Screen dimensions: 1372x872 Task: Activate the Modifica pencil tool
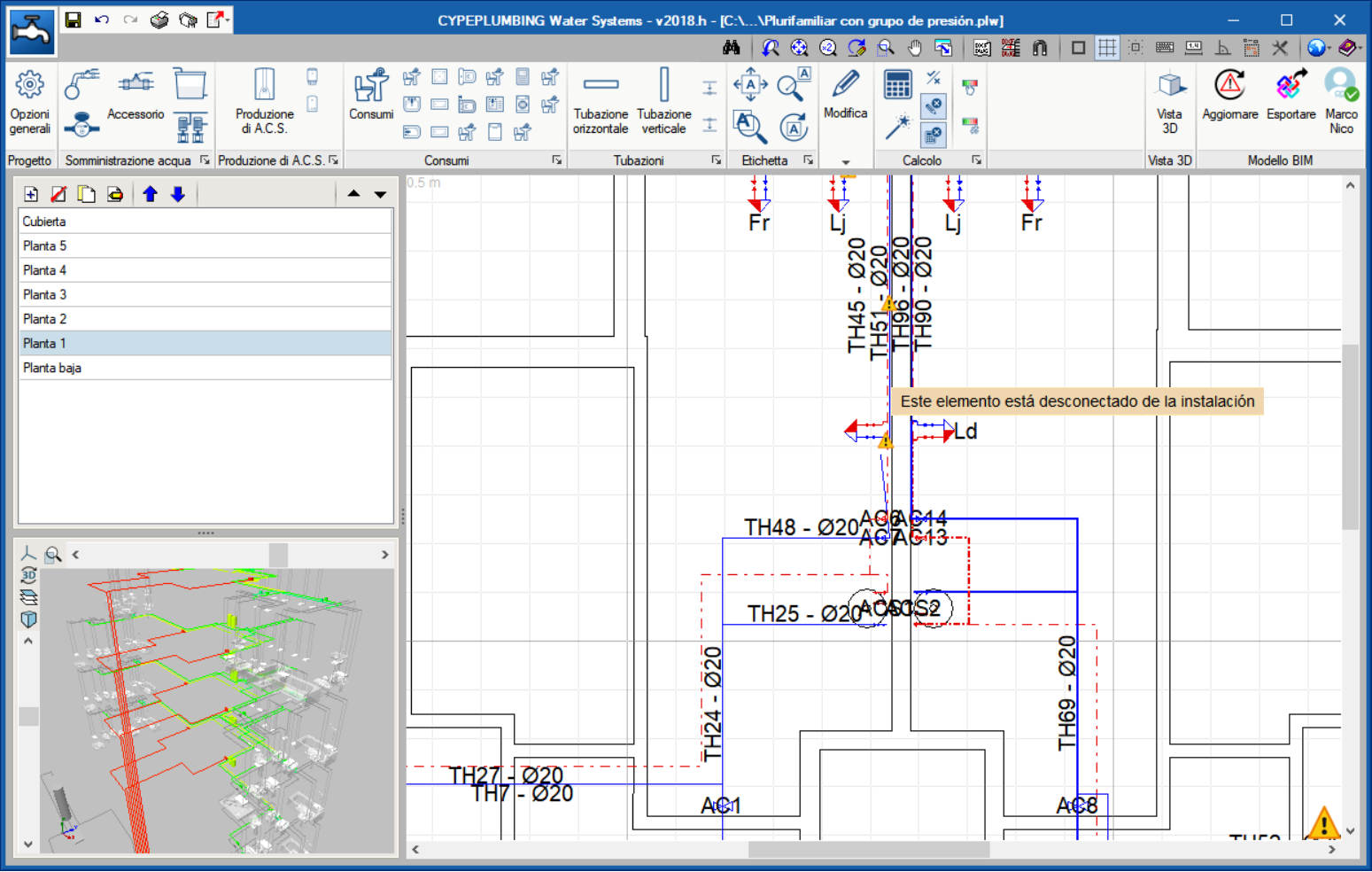click(845, 95)
